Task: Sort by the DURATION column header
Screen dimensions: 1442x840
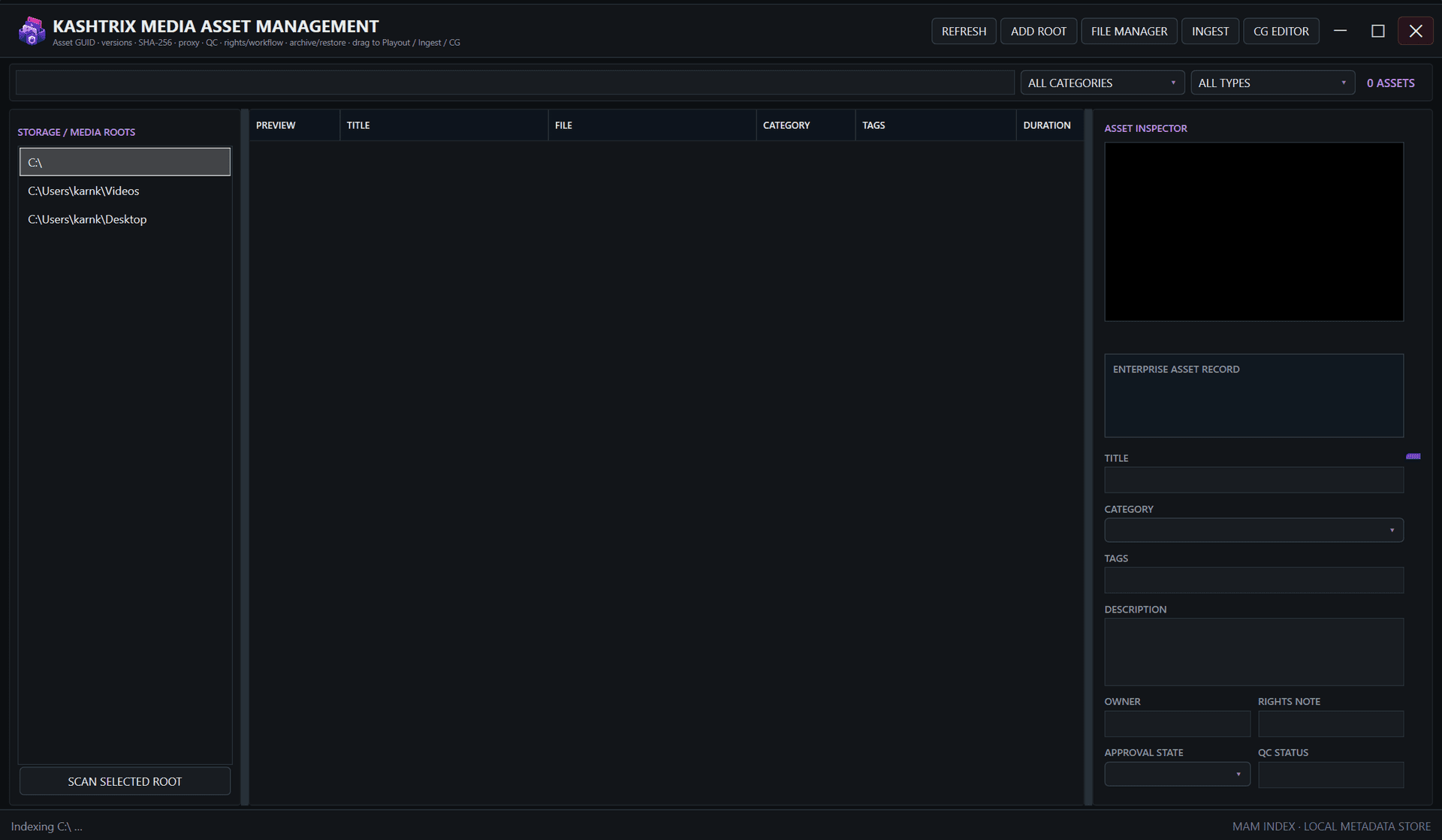Action: (x=1050, y=125)
